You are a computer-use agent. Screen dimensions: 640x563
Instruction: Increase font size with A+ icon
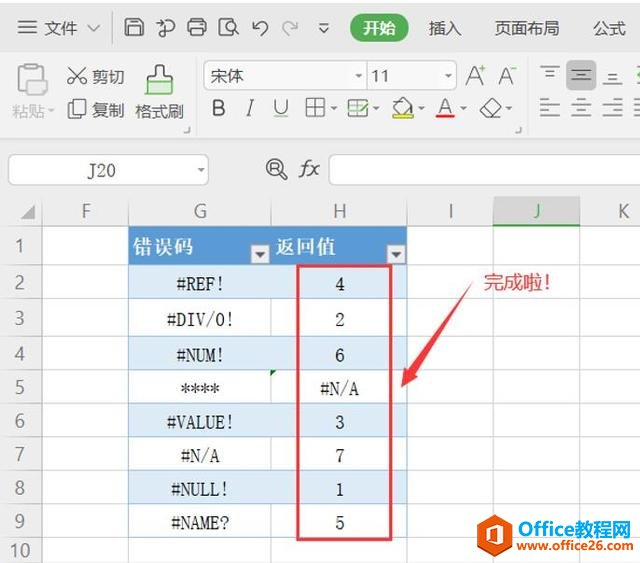point(475,76)
